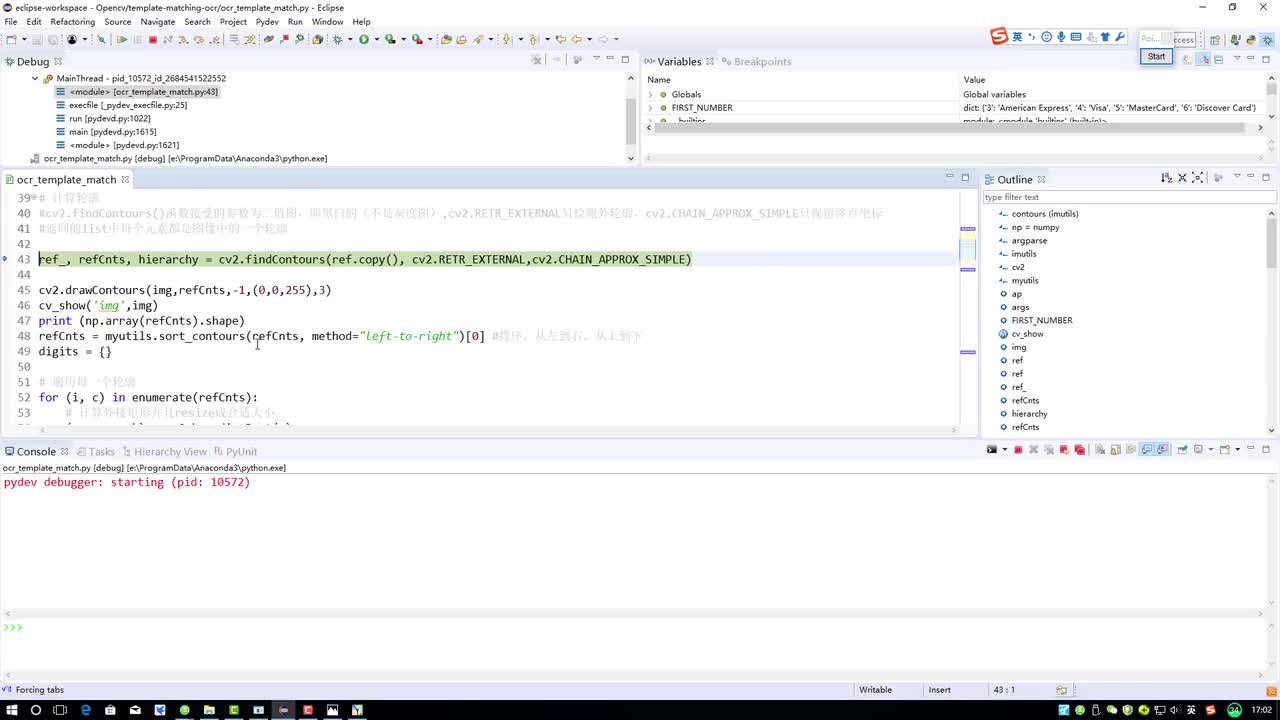Viewport: 1280px width, 720px height.
Task: Open the Run launch dropdown arrow
Action: 376,40
